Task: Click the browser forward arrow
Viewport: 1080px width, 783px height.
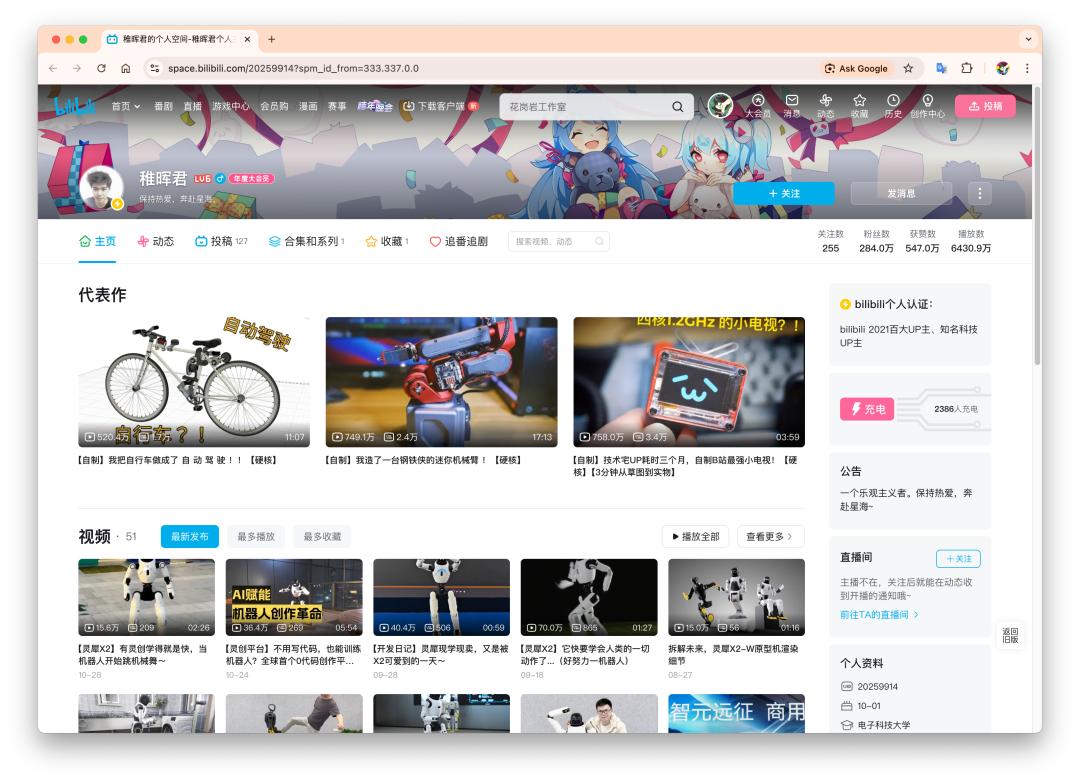Action: tap(77, 68)
